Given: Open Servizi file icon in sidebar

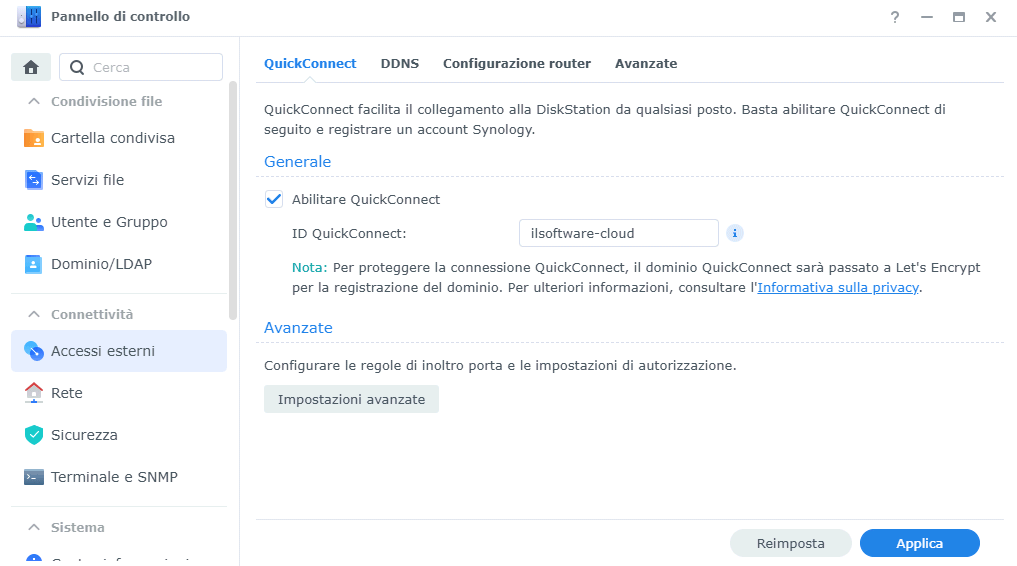Looking at the screenshot, I should (34, 180).
